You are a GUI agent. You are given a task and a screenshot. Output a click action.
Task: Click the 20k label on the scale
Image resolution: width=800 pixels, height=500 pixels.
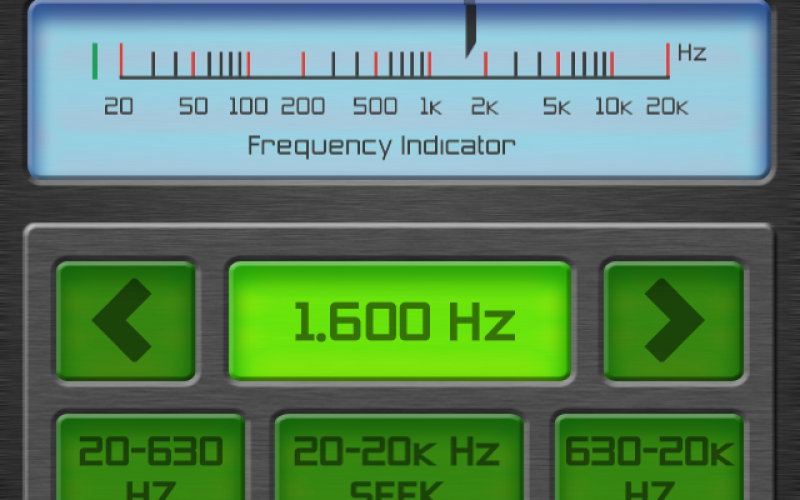pos(667,107)
